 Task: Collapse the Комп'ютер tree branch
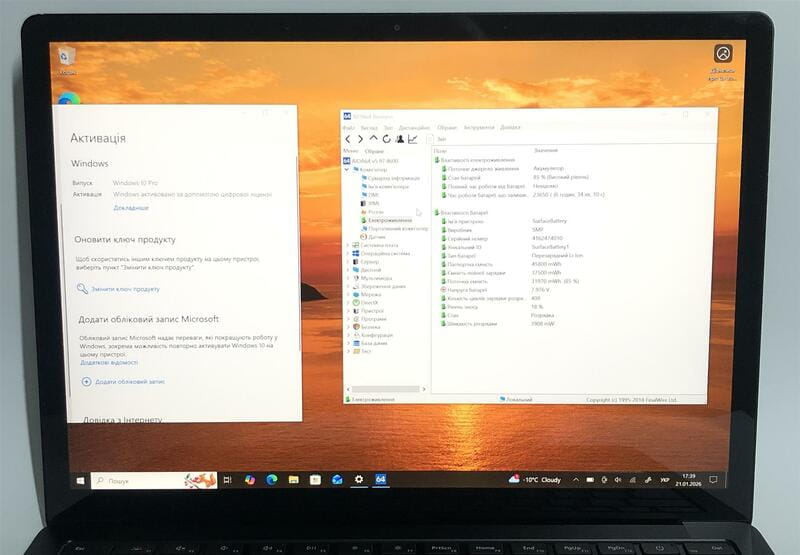[347, 169]
